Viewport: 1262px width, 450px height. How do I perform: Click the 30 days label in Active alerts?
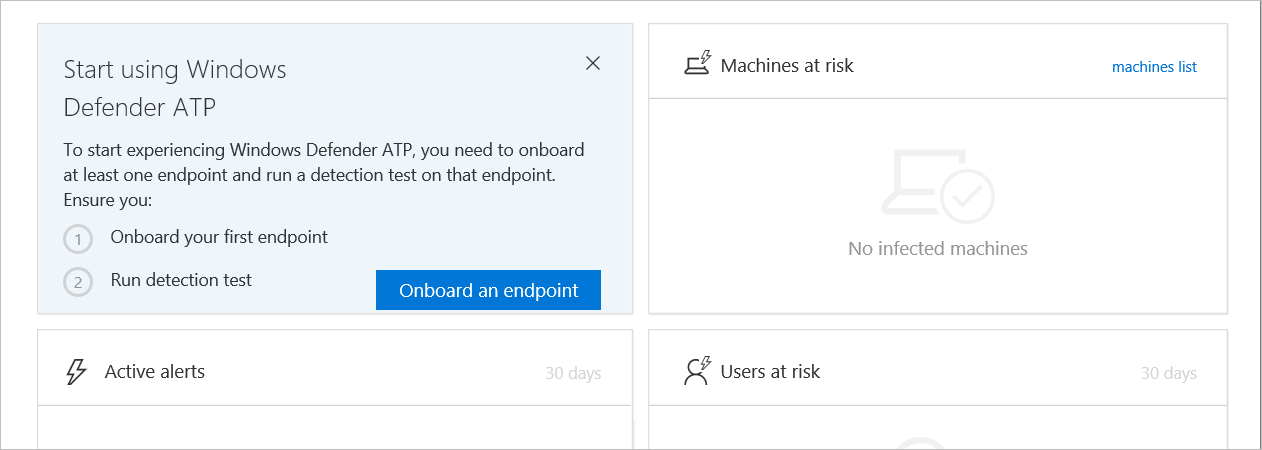click(573, 374)
